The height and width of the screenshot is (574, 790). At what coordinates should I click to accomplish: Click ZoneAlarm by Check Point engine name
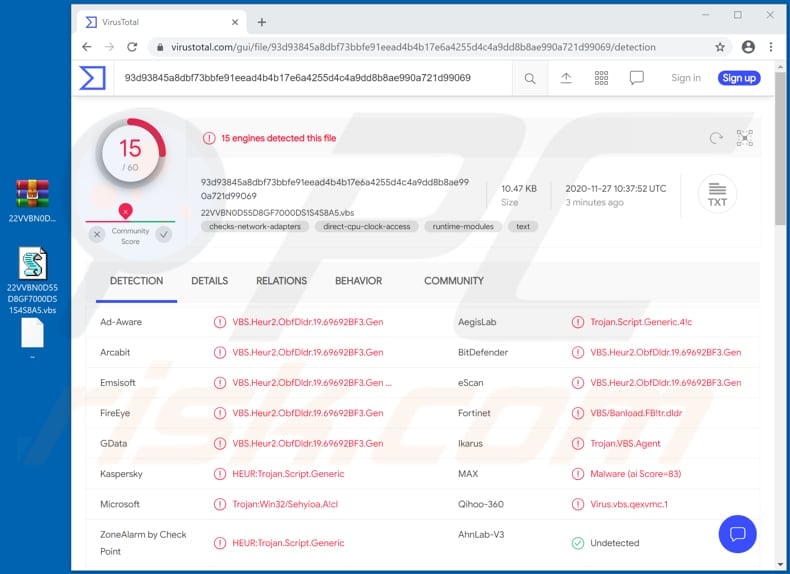click(x=143, y=543)
